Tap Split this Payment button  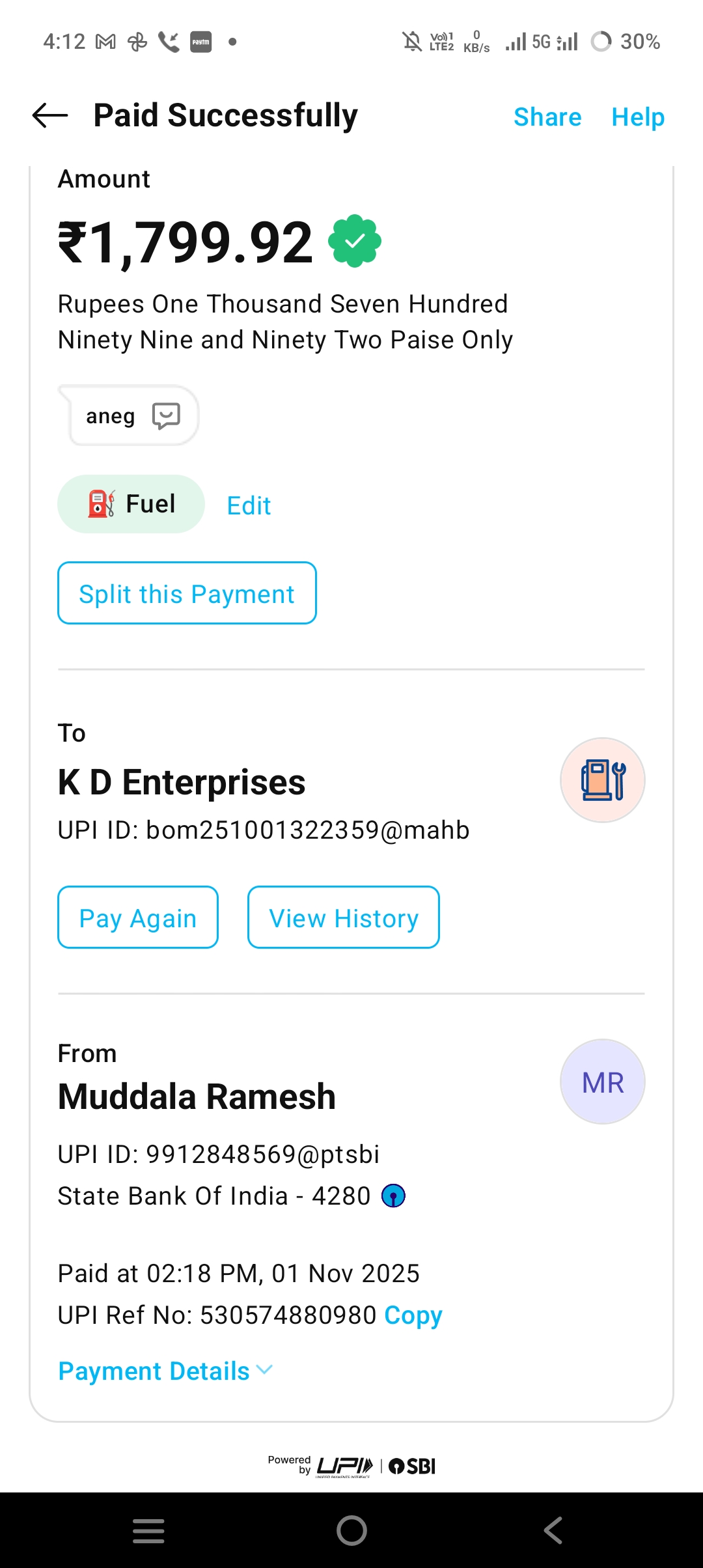(x=187, y=593)
